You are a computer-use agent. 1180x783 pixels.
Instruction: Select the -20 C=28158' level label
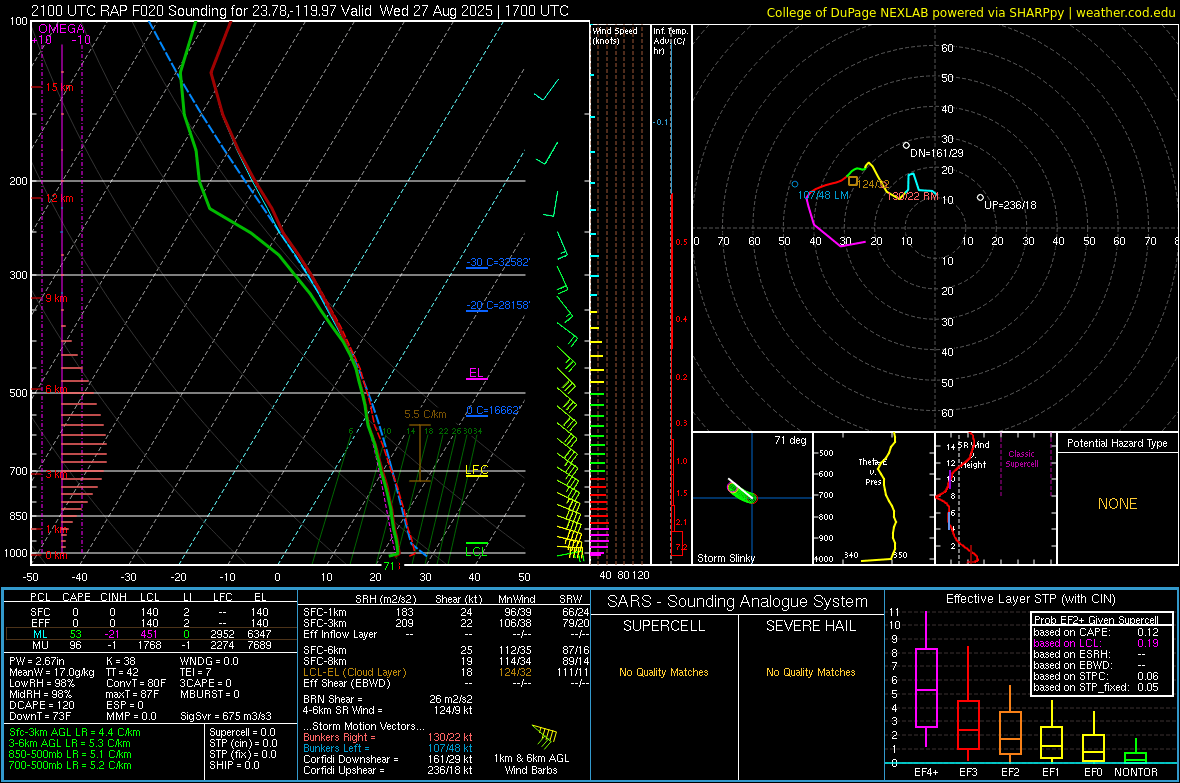[x=498, y=305]
